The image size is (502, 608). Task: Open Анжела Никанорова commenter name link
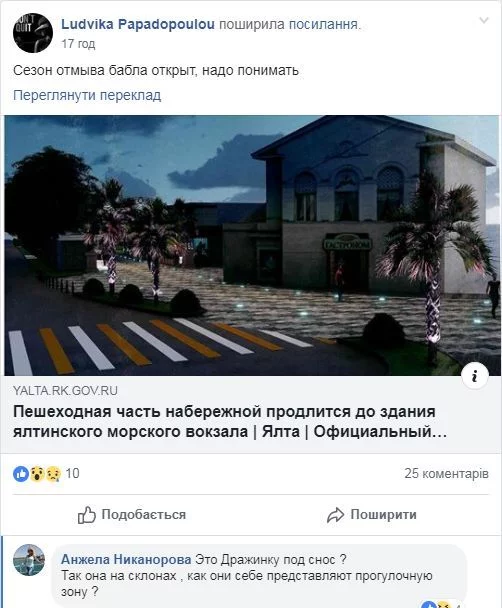126,560
